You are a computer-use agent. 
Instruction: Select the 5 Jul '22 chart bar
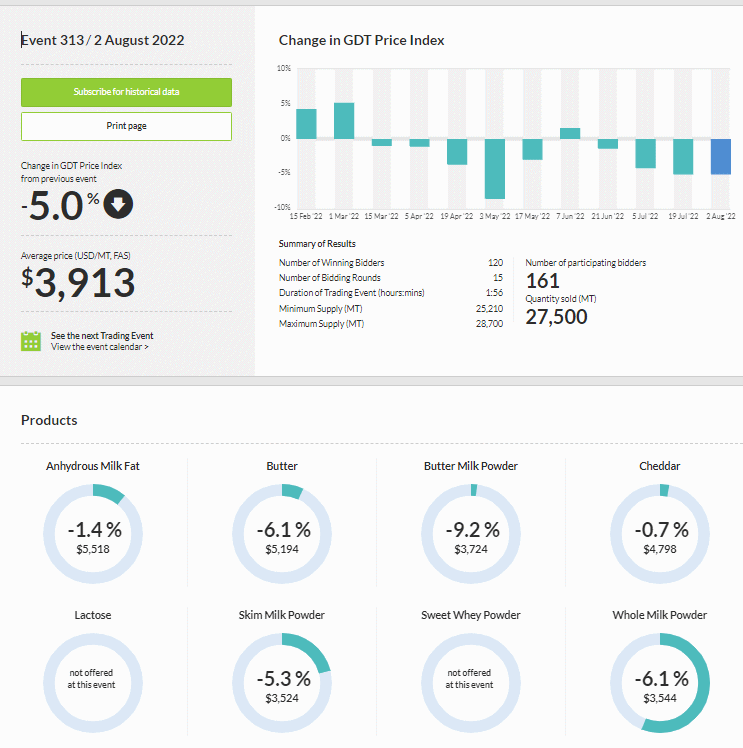pos(645,154)
